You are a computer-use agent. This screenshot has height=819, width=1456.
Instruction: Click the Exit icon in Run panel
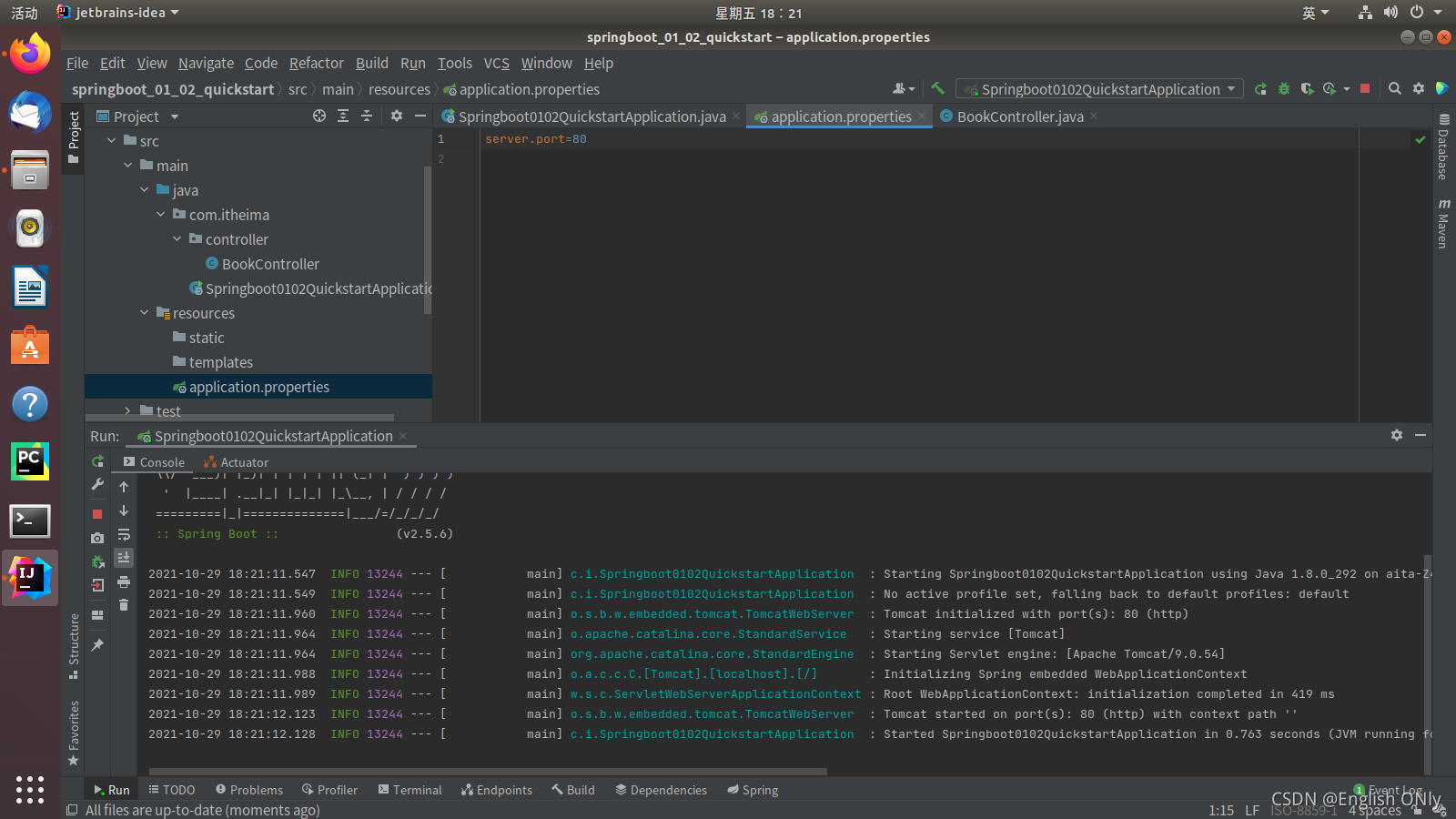point(97,585)
